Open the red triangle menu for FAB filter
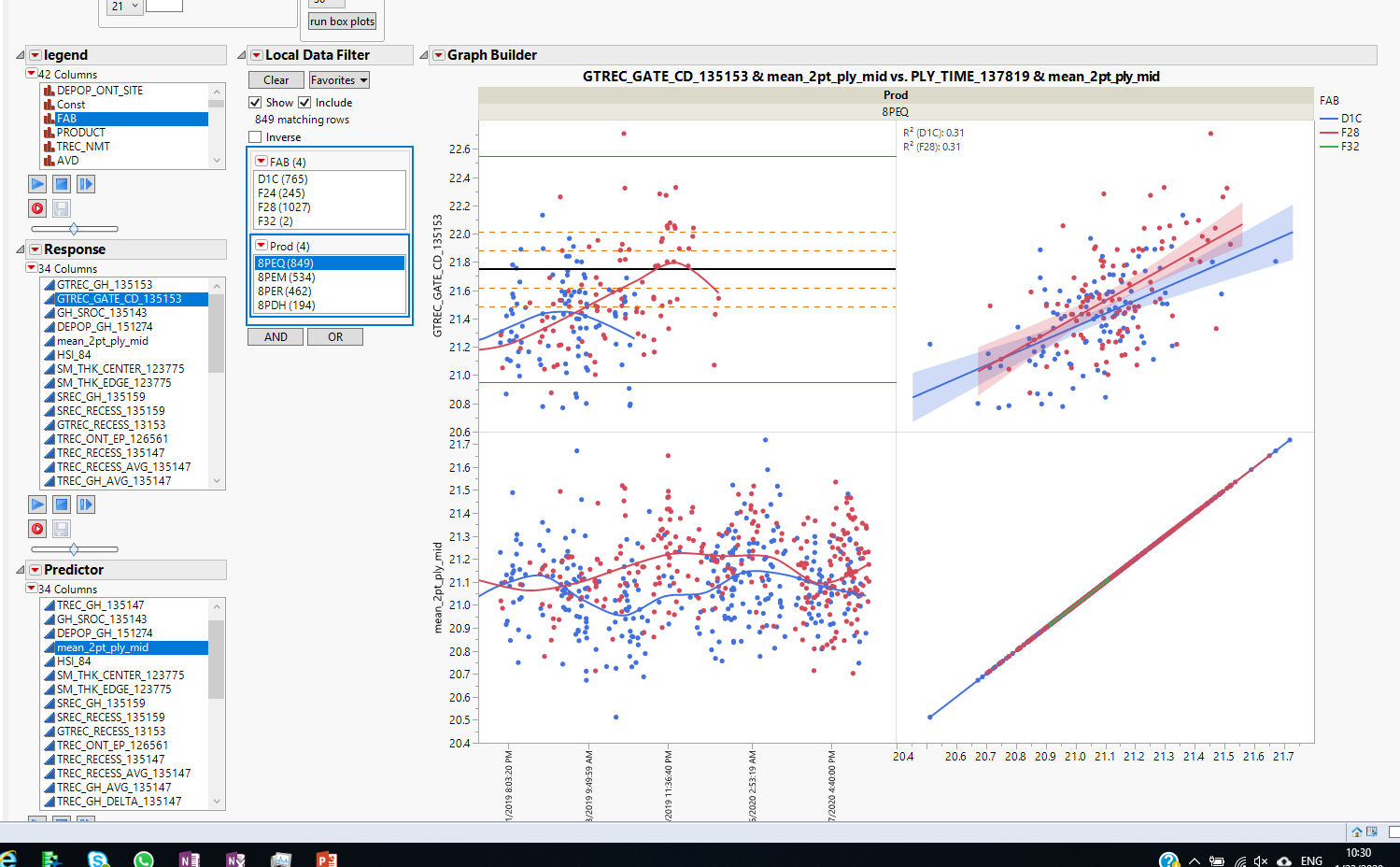This screenshot has width=1400, height=867. click(262, 161)
